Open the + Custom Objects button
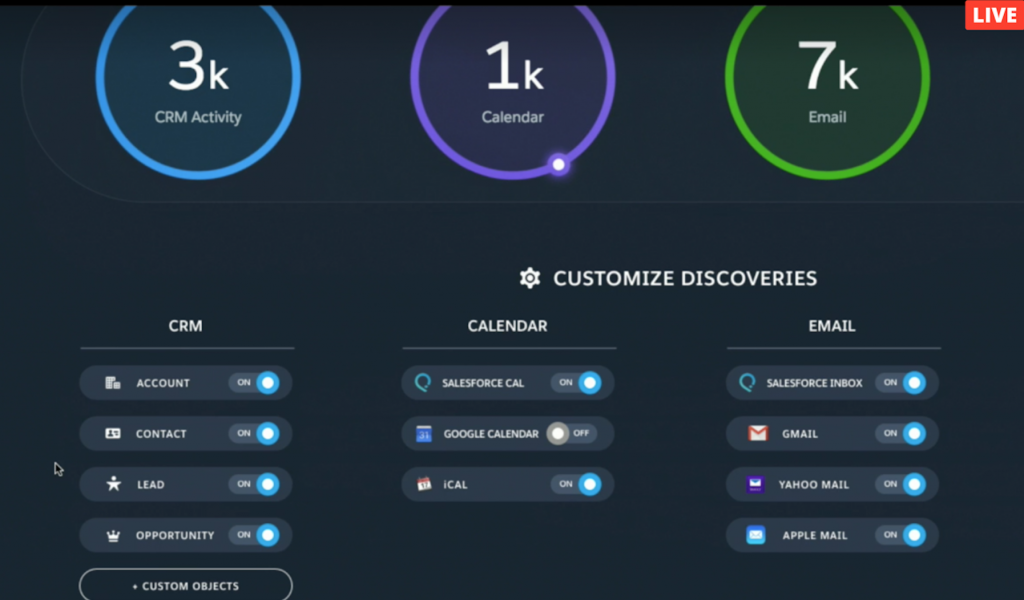This screenshot has width=1024, height=600. click(186, 585)
